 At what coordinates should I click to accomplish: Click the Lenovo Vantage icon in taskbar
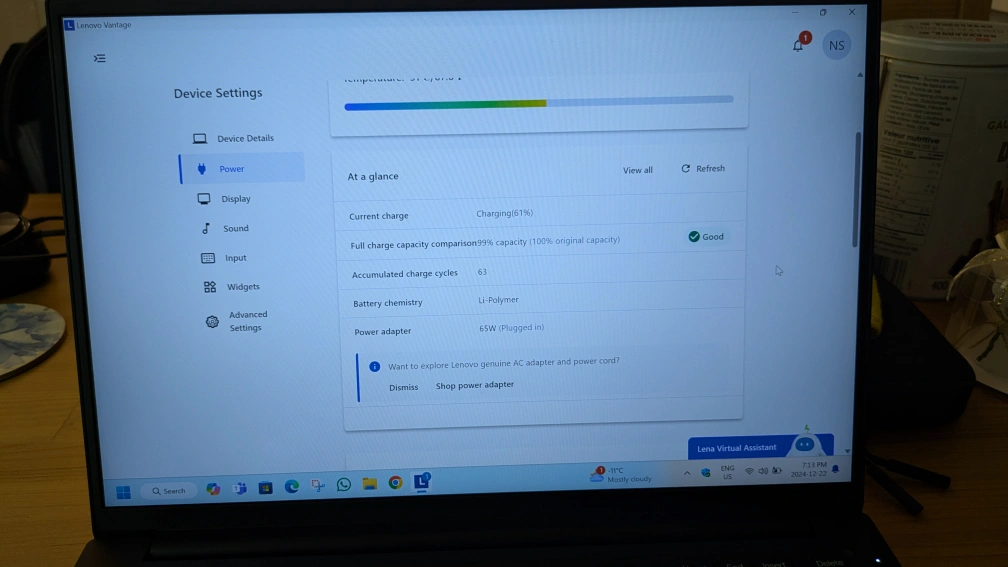click(422, 482)
